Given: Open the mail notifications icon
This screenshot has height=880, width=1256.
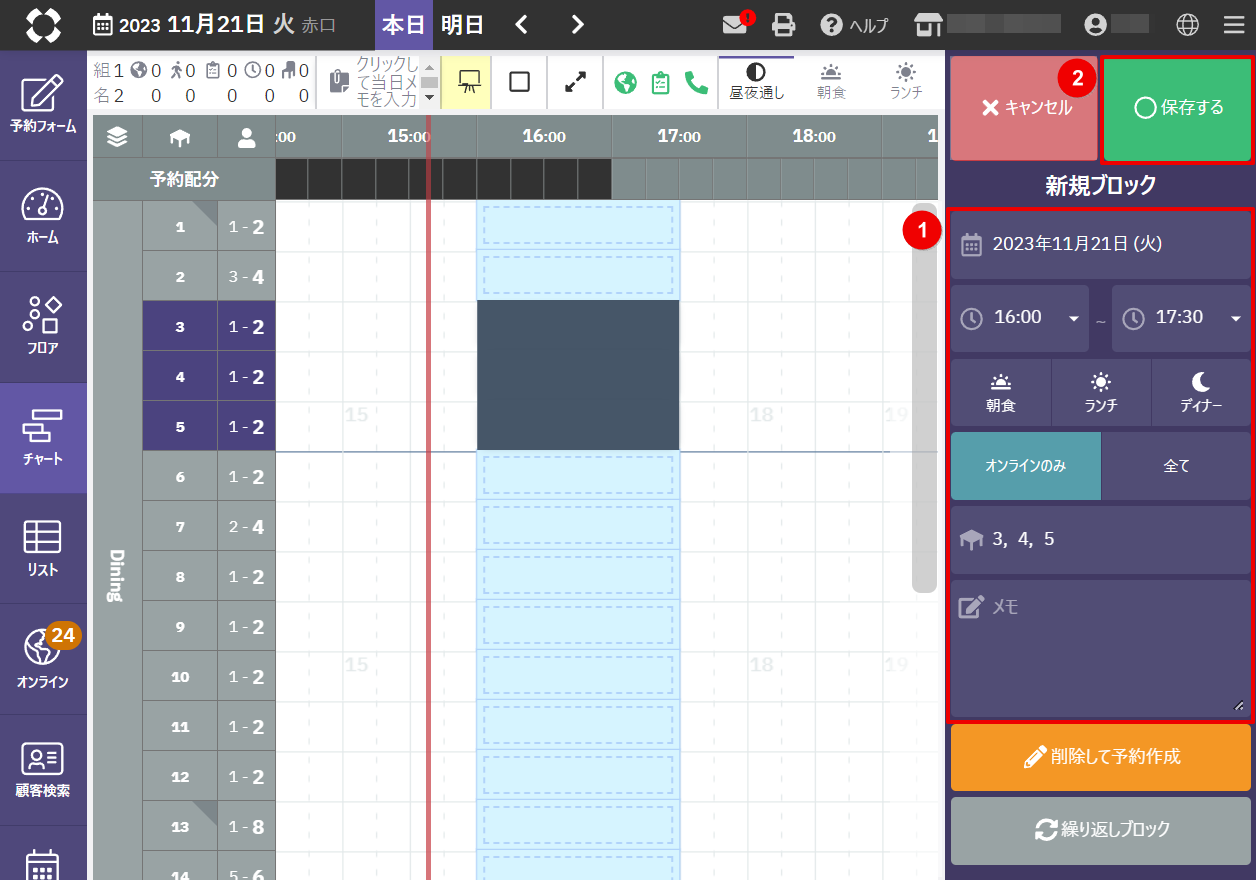Looking at the screenshot, I should 735,25.
